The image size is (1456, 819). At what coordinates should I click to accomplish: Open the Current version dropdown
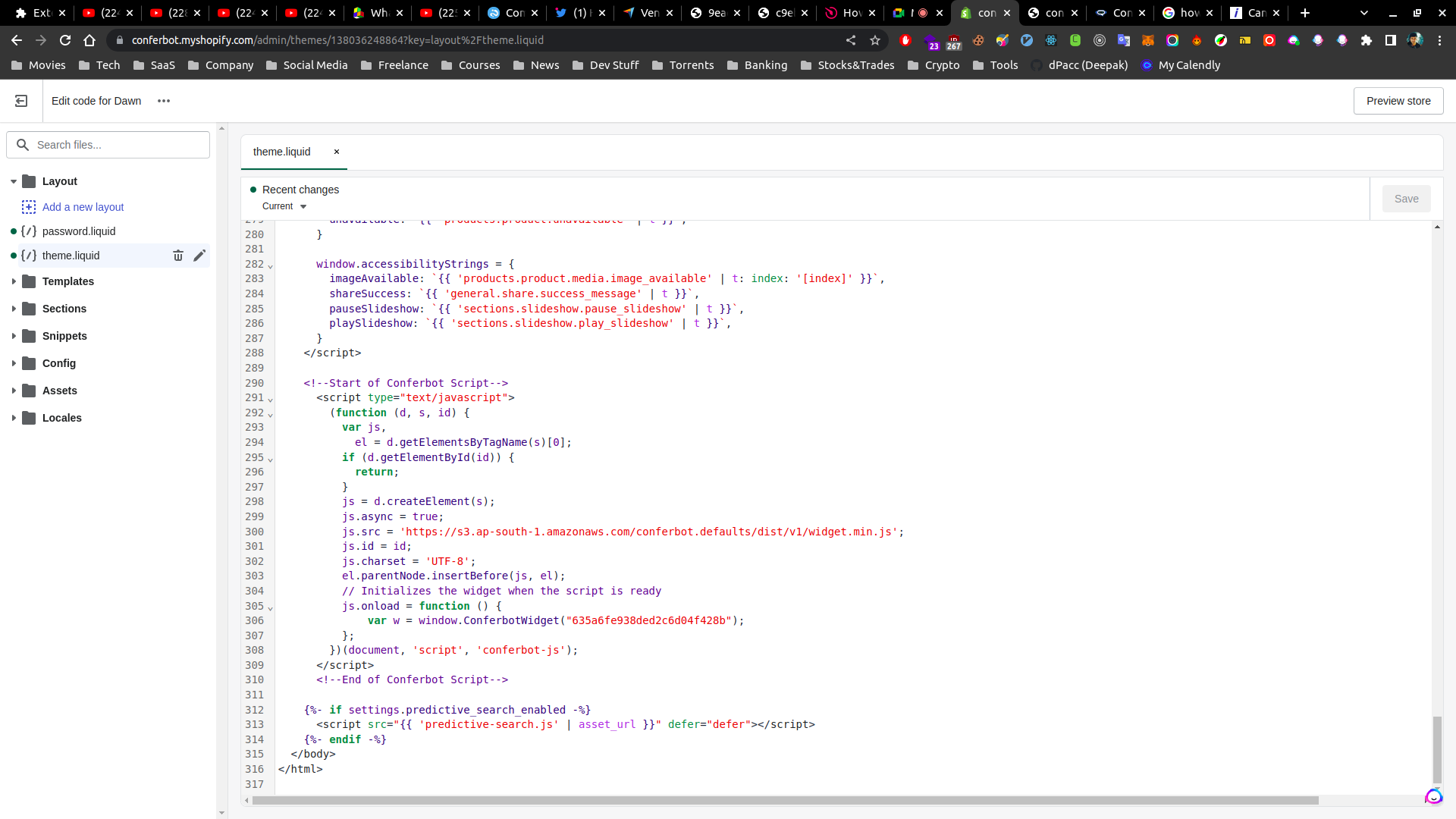[284, 206]
